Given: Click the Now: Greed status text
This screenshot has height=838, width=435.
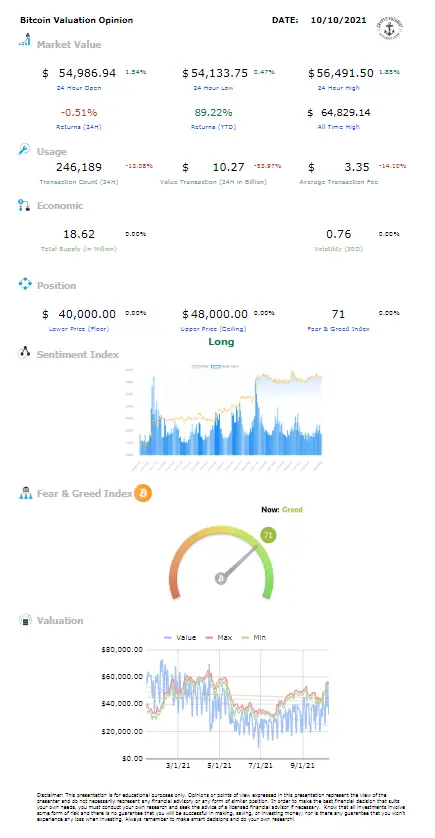Looking at the screenshot, I should point(282,510).
